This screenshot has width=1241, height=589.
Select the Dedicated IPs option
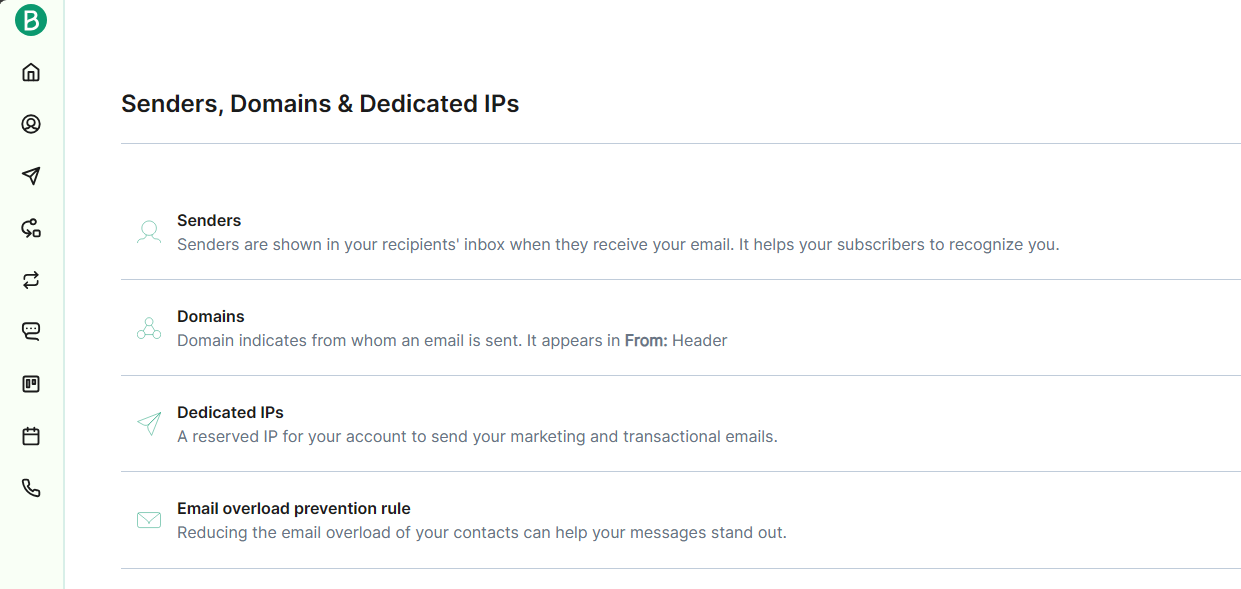click(x=230, y=412)
